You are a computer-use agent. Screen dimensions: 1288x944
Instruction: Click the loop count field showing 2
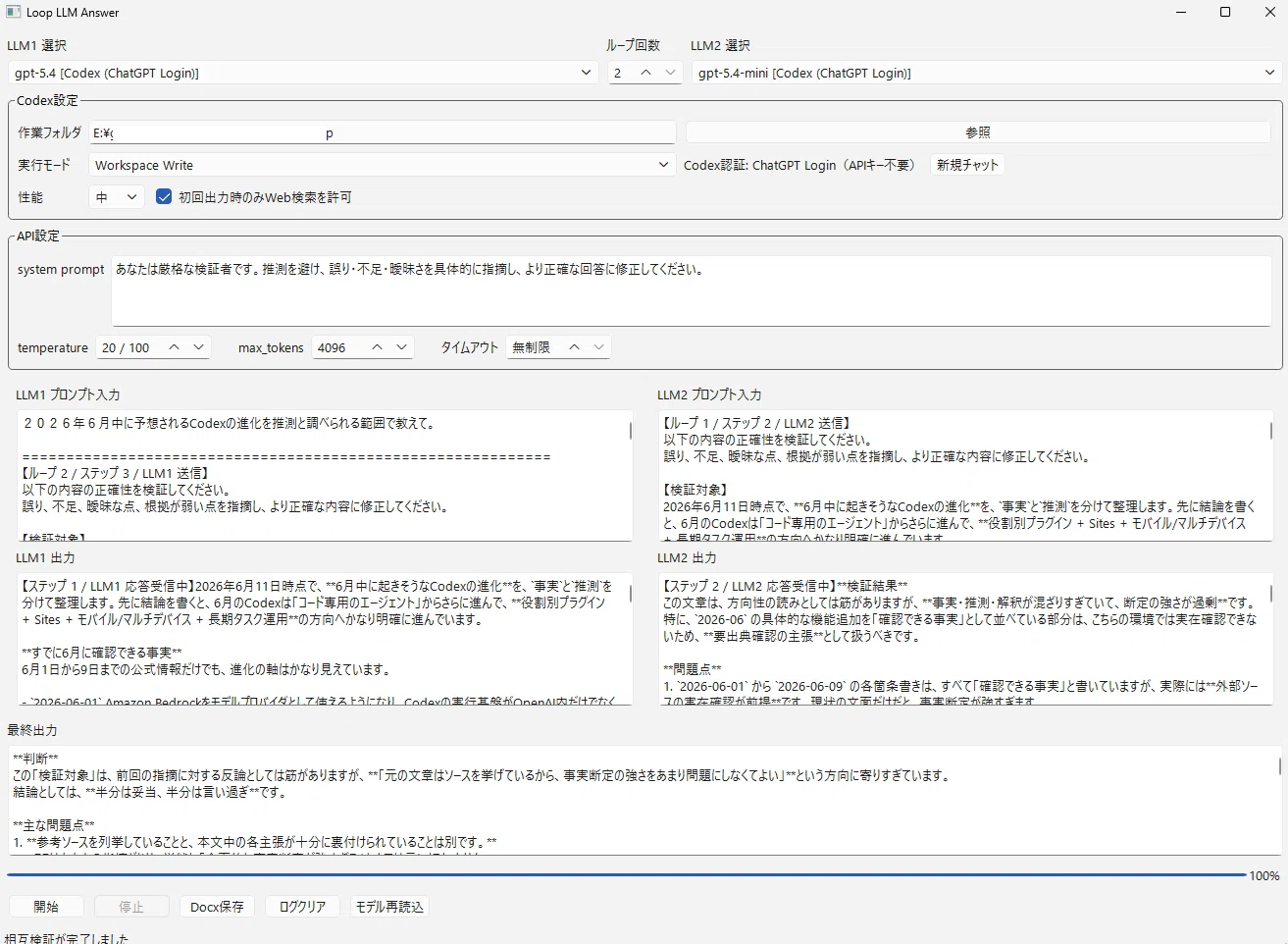click(621, 73)
